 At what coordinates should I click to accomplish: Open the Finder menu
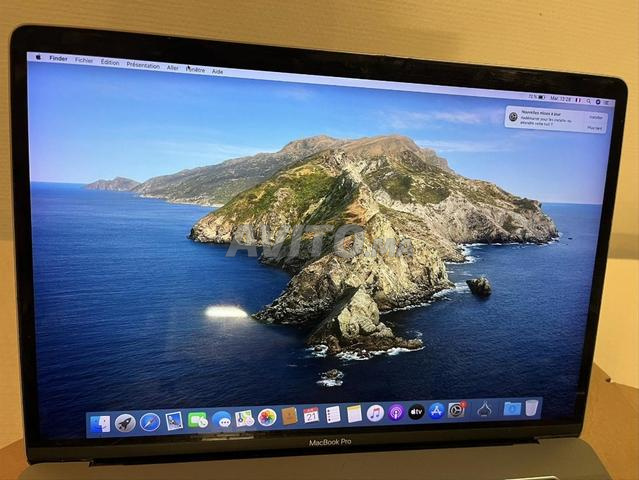tap(58, 59)
